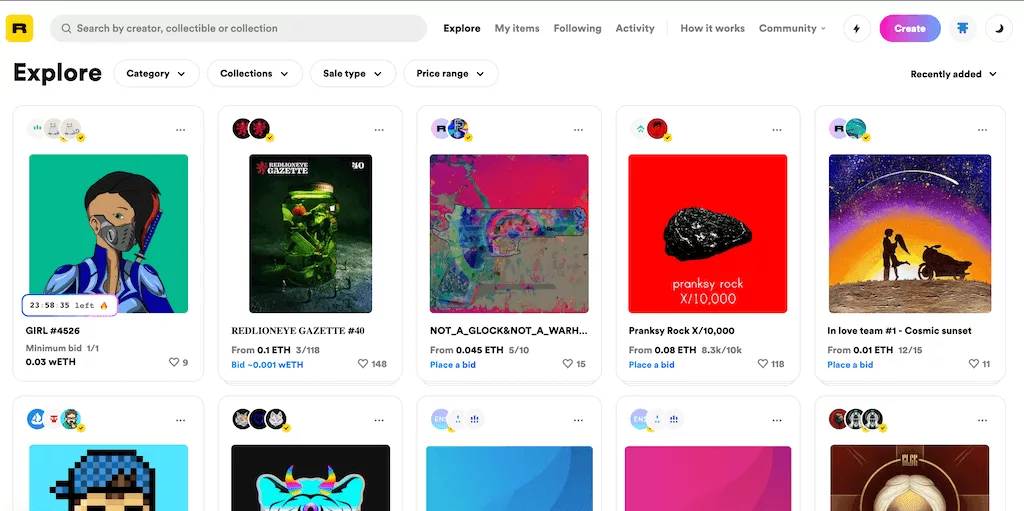Open GIRL #4526 artwork thumbnail
Screen dimensions: 1024x511
(x=108, y=233)
